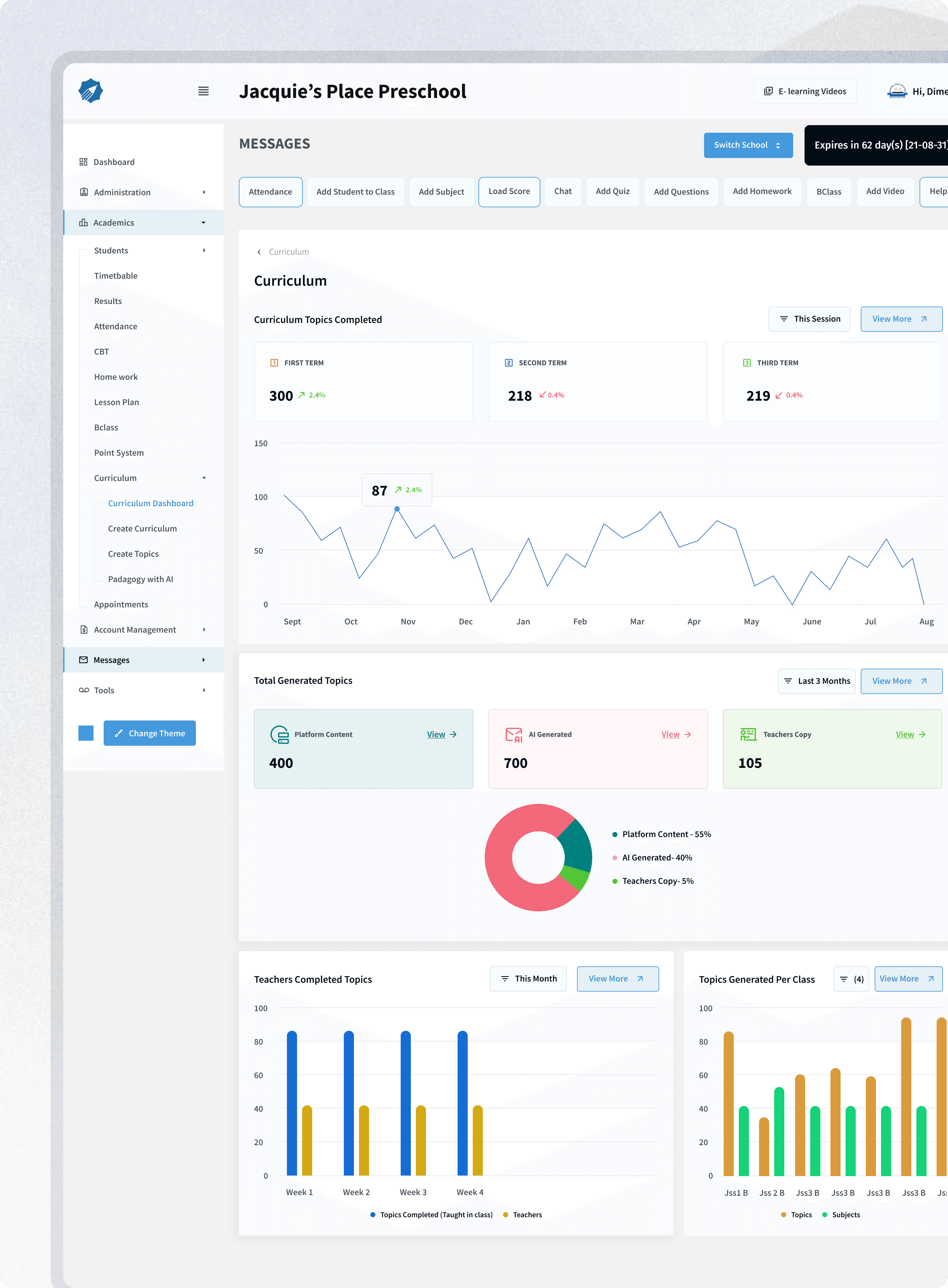
Task: Click the Dashboard grid icon in sidebar
Action: 83,162
